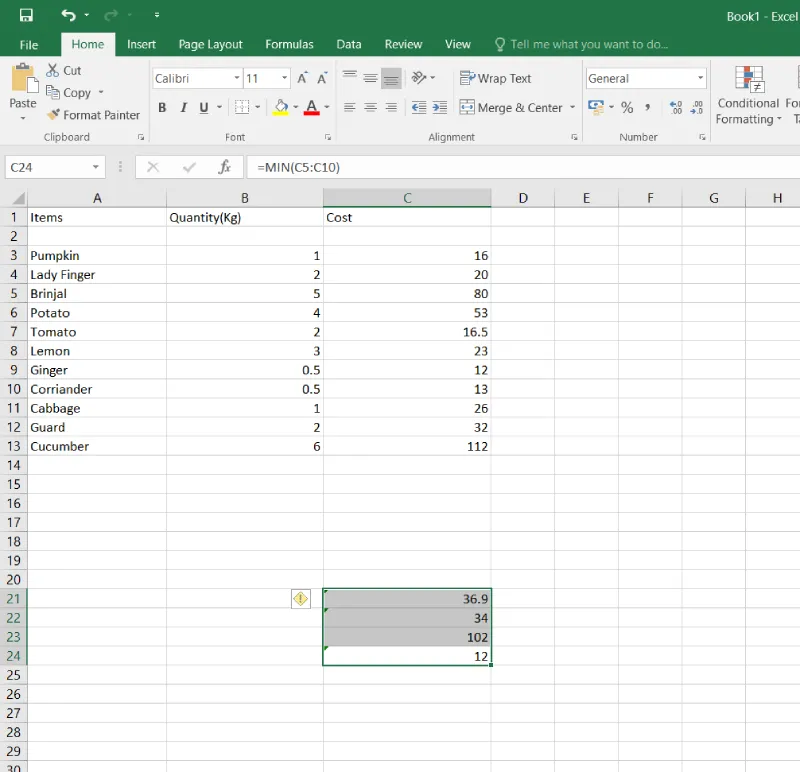This screenshot has height=772, width=800.
Task: Toggle Italic formatting
Action: [183, 107]
